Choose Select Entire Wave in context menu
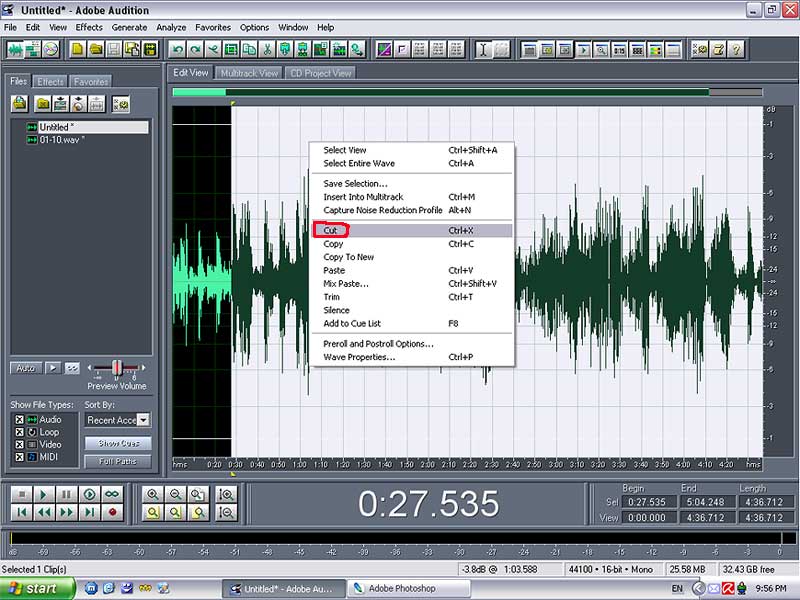The height and width of the screenshot is (600, 800). click(x=412, y=163)
